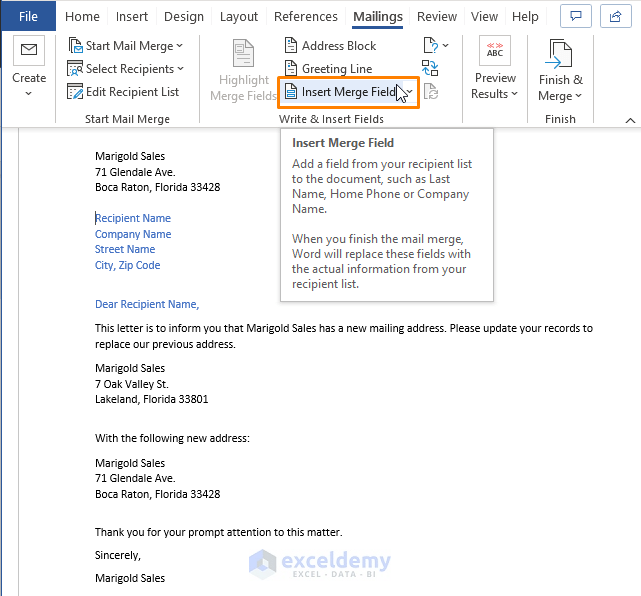The width and height of the screenshot is (641, 596).
Task: Expand the Preview Results dropdown
Action: coord(515,94)
